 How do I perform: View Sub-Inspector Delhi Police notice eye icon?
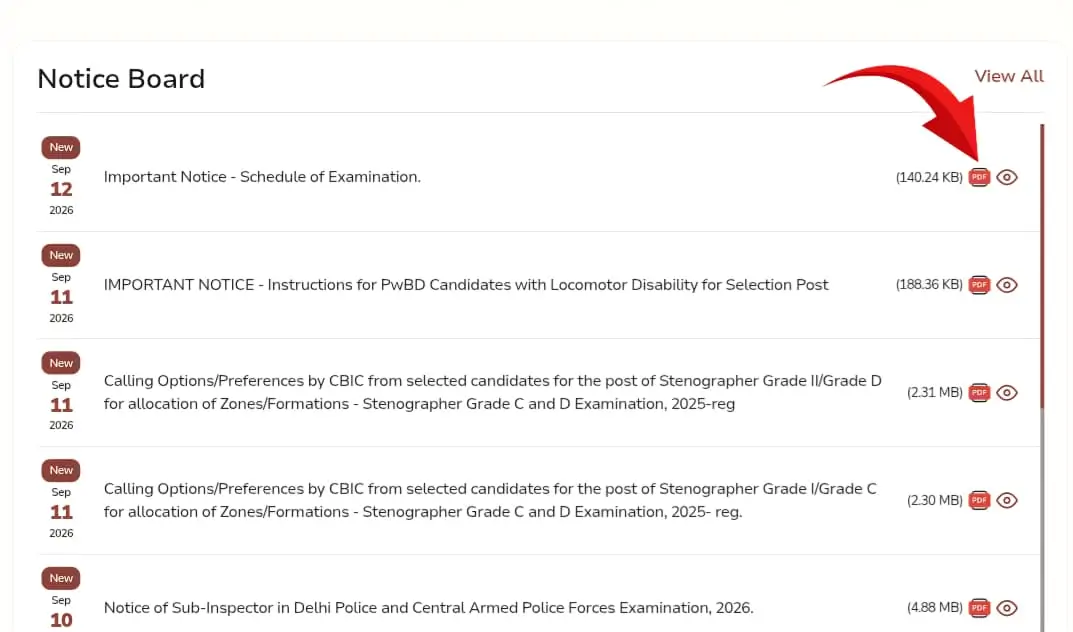point(1007,607)
